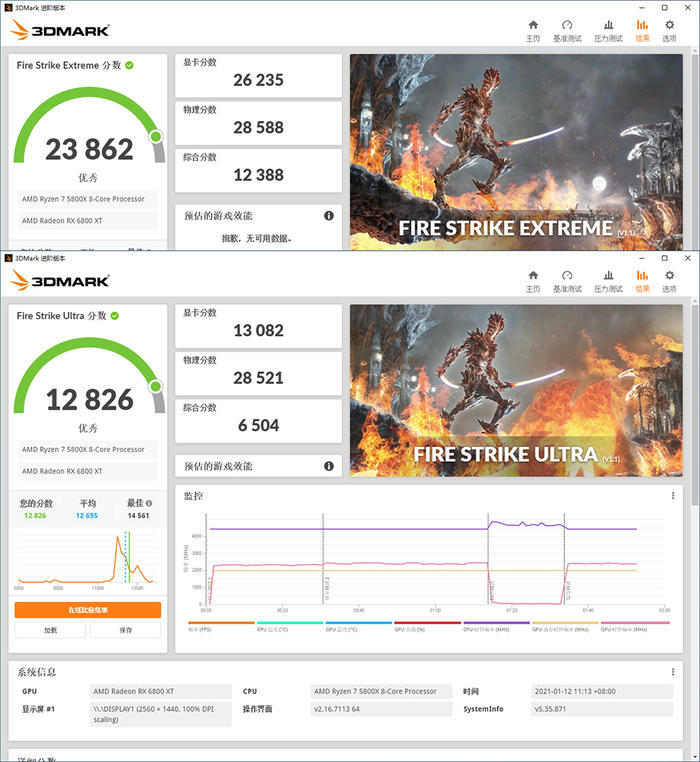Click 3DMARK logo in Fire Strike Extreme window
Image resolution: width=700 pixels, height=762 pixels.
point(60,30)
